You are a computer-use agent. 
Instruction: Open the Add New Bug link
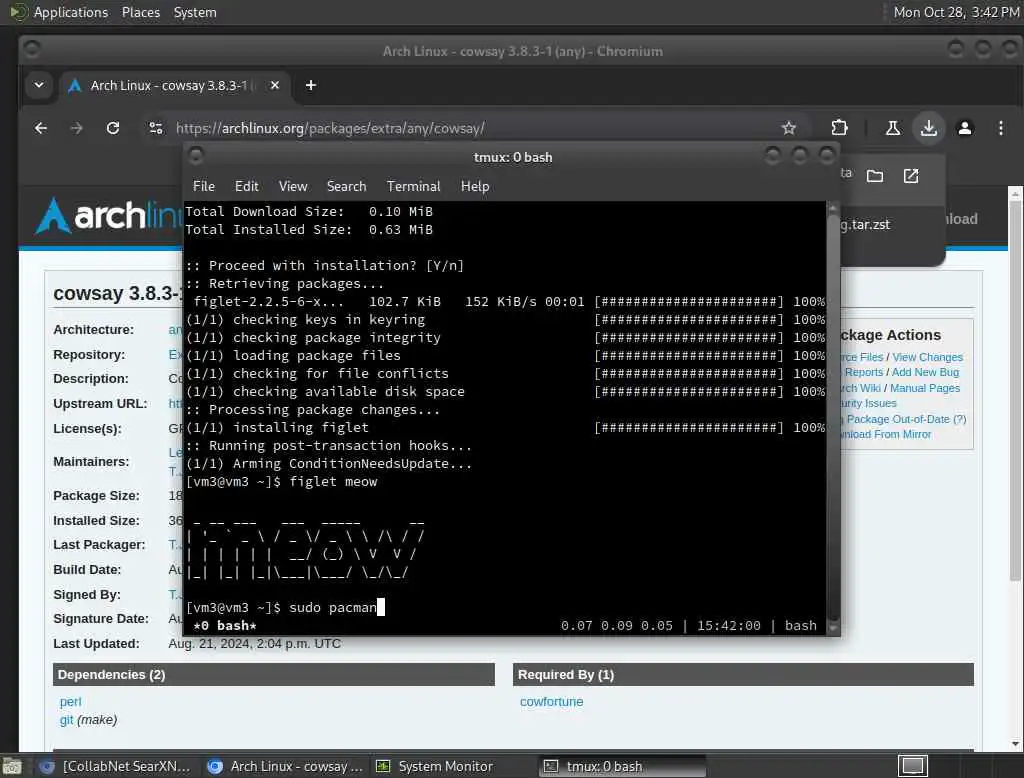[x=925, y=372]
